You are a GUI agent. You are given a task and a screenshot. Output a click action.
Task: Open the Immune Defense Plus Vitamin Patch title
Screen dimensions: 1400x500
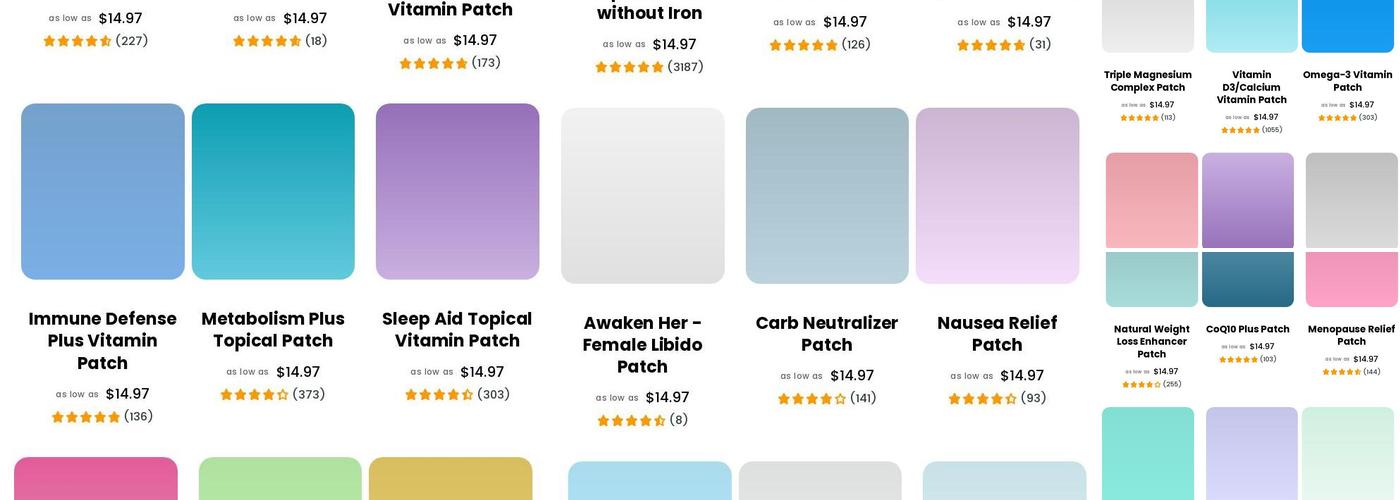point(102,340)
